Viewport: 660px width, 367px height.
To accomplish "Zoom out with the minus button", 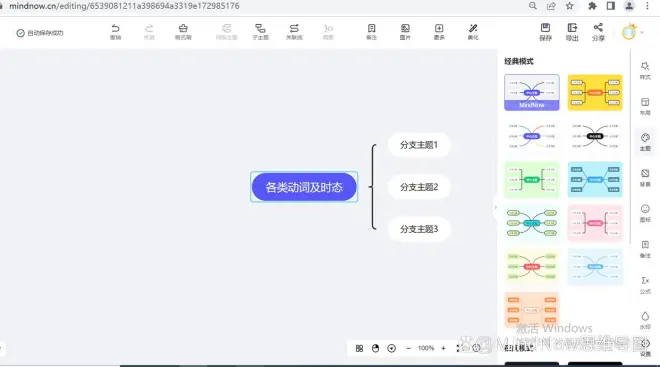I will (408, 348).
